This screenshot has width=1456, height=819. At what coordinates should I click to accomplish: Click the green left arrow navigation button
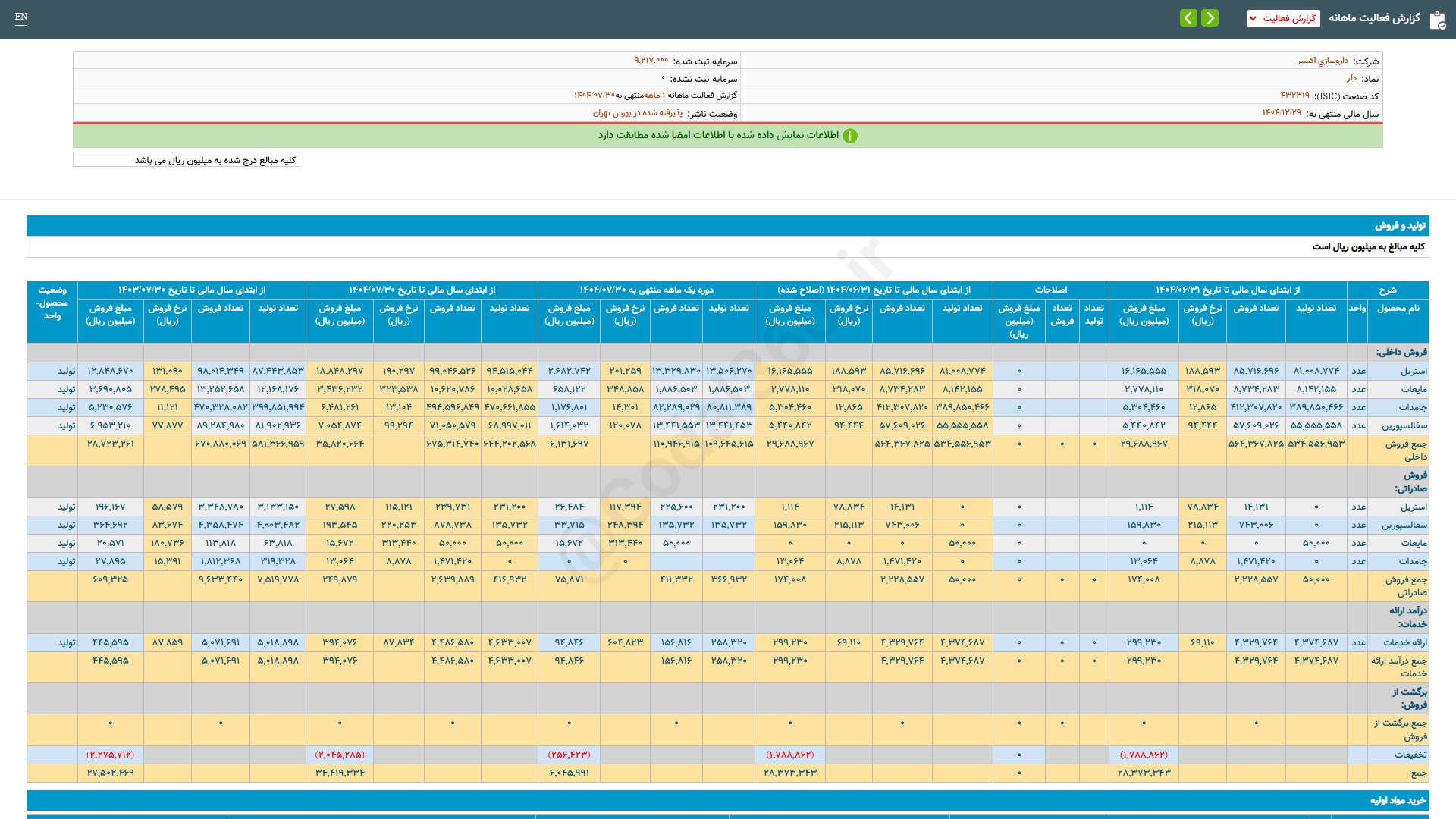1188,18
